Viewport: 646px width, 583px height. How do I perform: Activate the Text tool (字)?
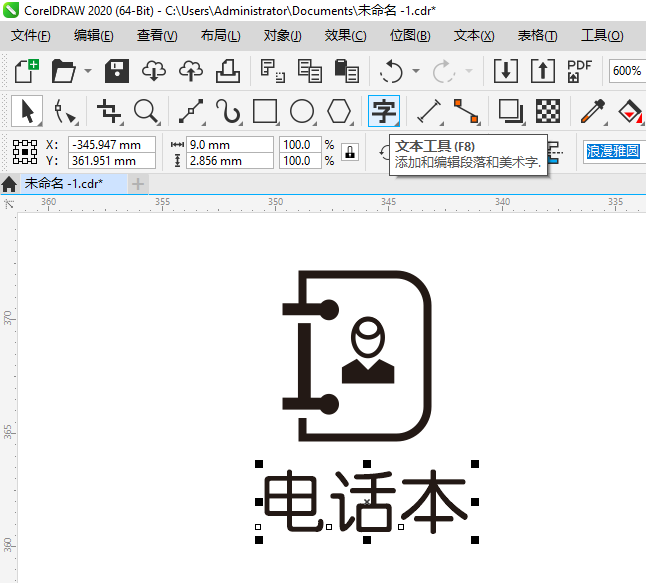point(384,111)
